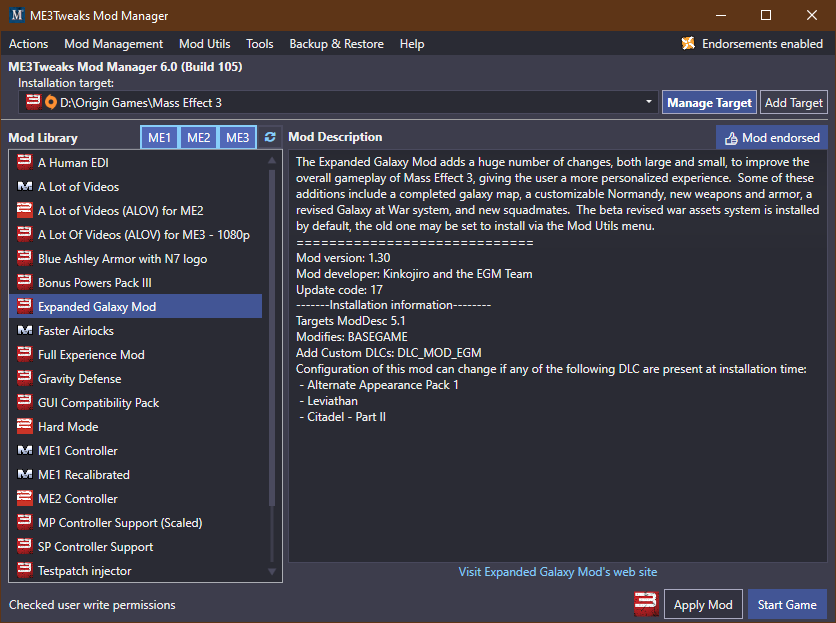
Task: Click the mod library scroll down arrow
Action: pos(272,572)
